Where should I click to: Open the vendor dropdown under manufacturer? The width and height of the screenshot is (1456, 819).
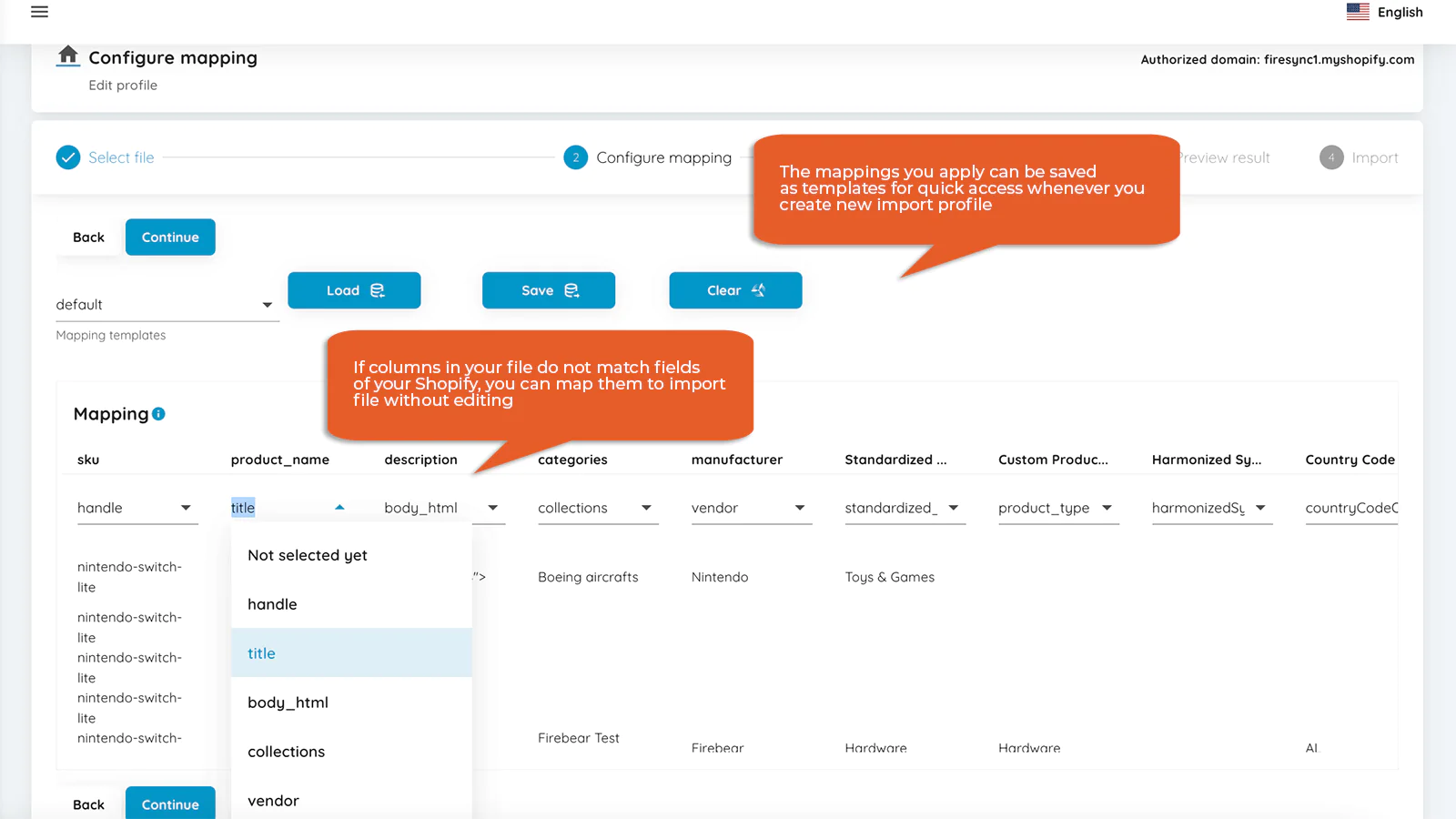point(749,508)
